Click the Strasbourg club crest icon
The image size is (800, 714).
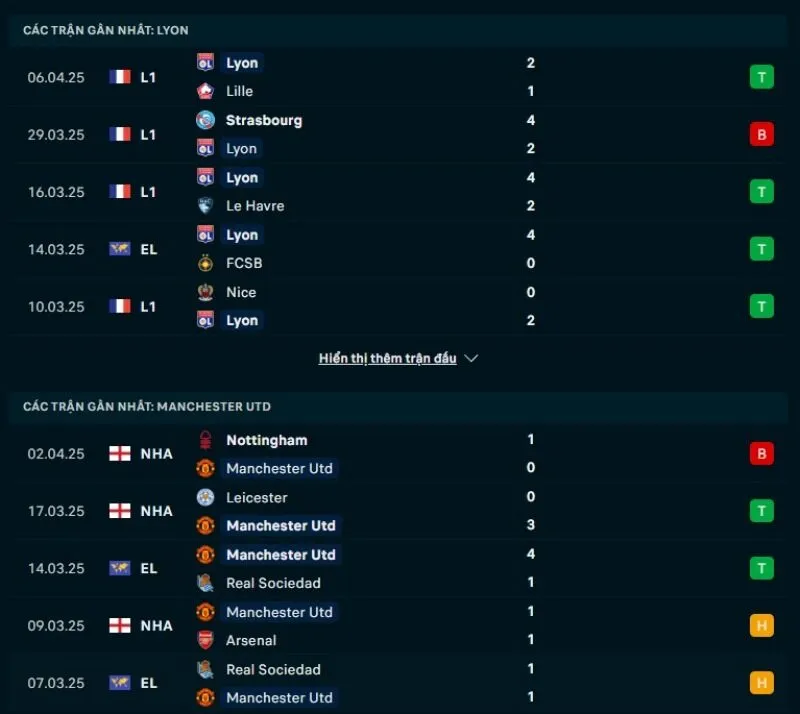coord(206,120)
